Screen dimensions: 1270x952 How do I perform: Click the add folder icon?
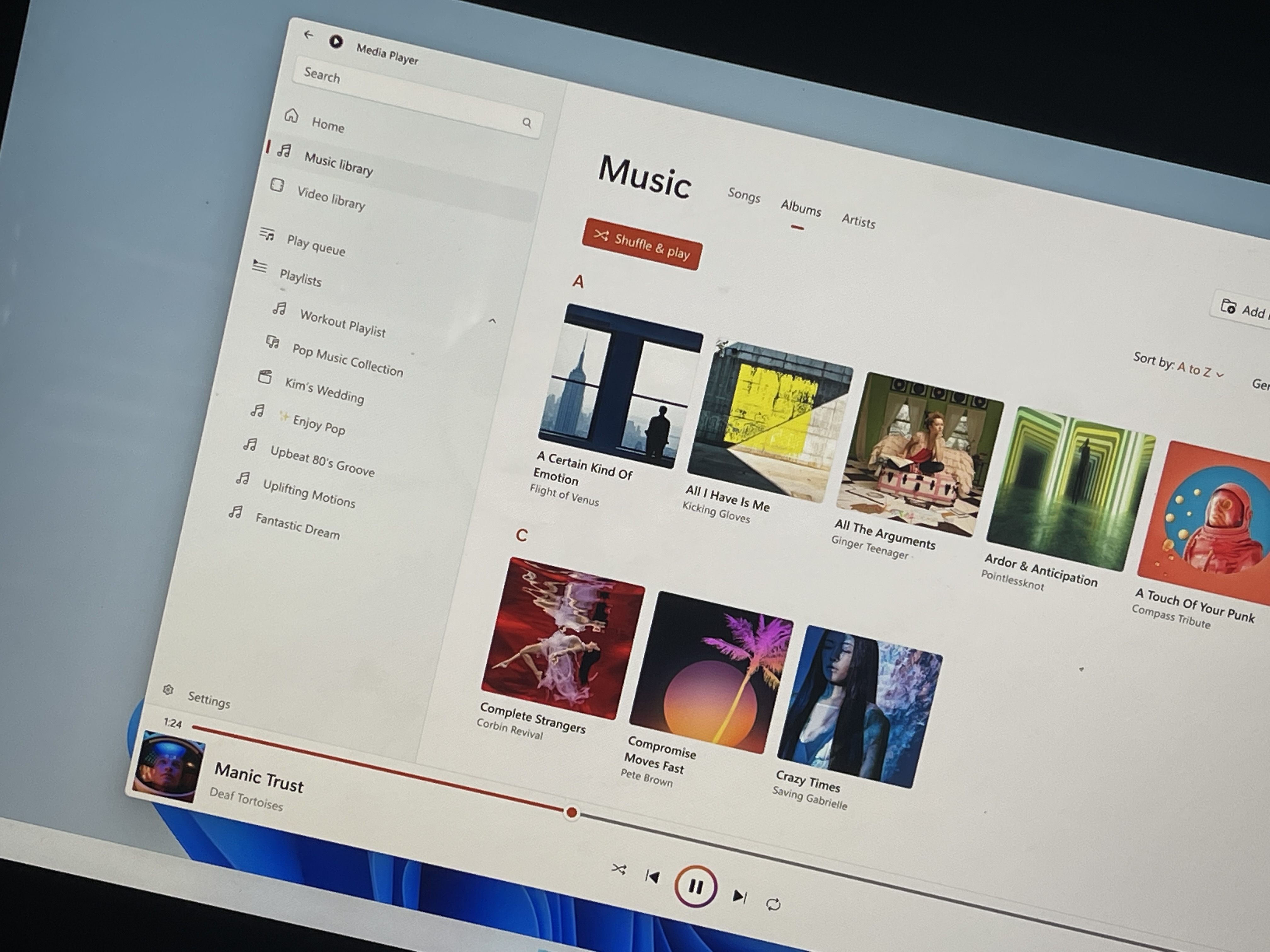click(1228, 306)
